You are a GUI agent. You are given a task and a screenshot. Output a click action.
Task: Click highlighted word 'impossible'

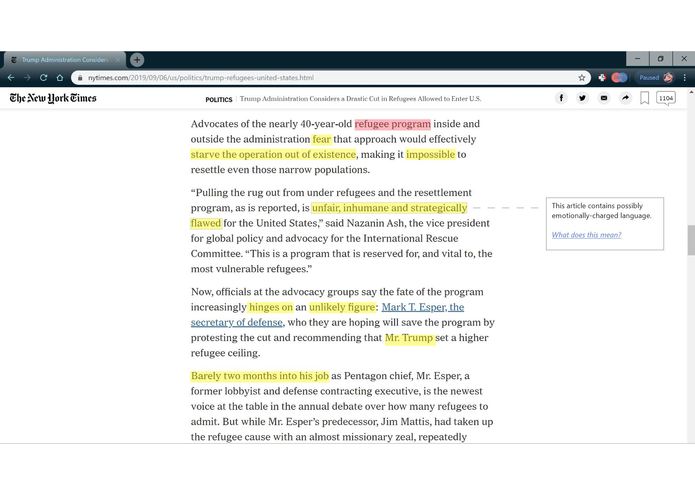point(430,155)
